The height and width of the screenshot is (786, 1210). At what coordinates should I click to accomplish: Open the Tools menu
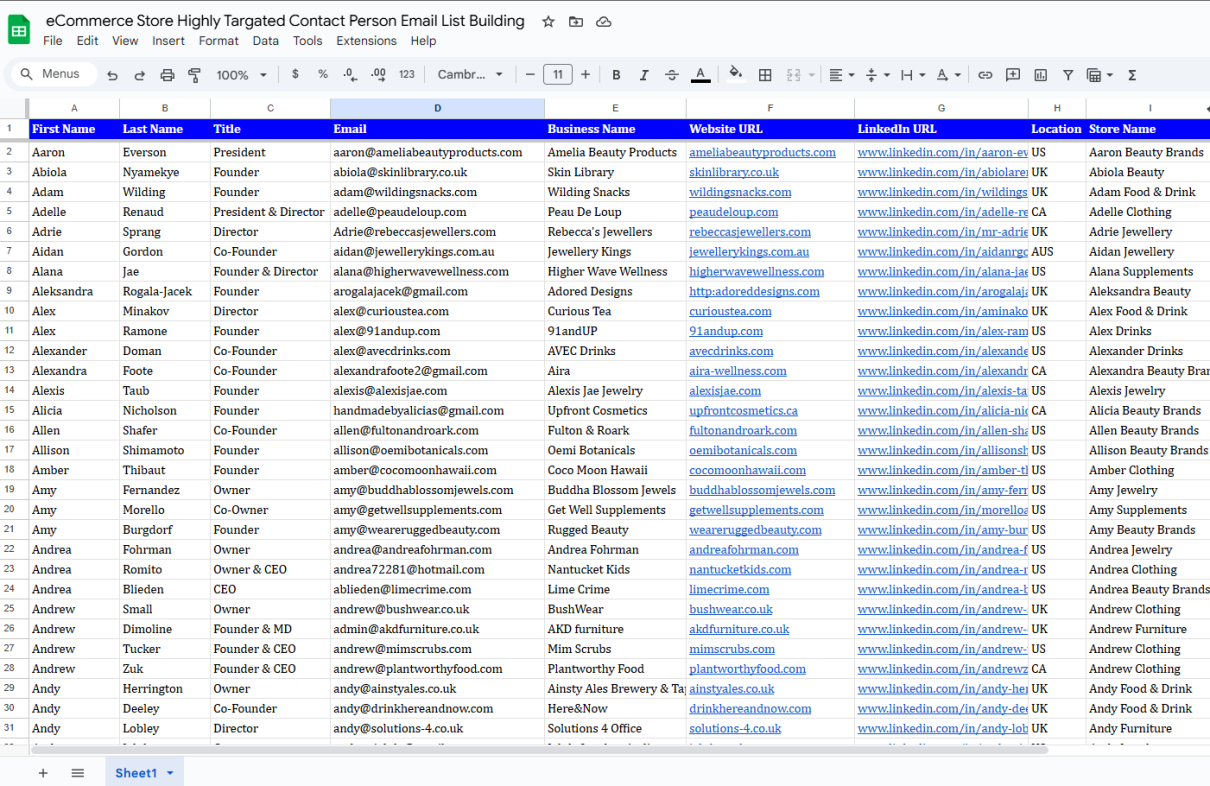[308, 41]
